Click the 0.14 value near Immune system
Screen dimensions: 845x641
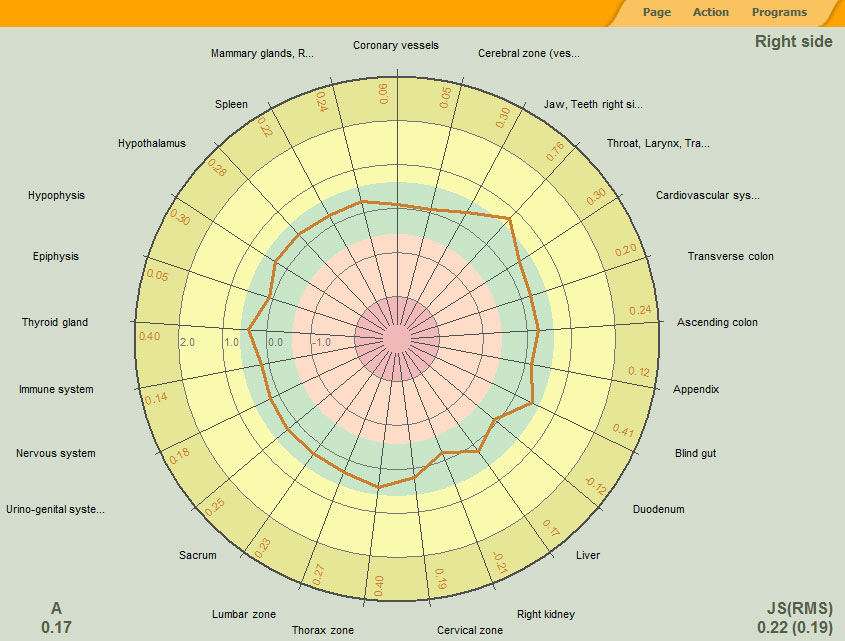(156, 399)
